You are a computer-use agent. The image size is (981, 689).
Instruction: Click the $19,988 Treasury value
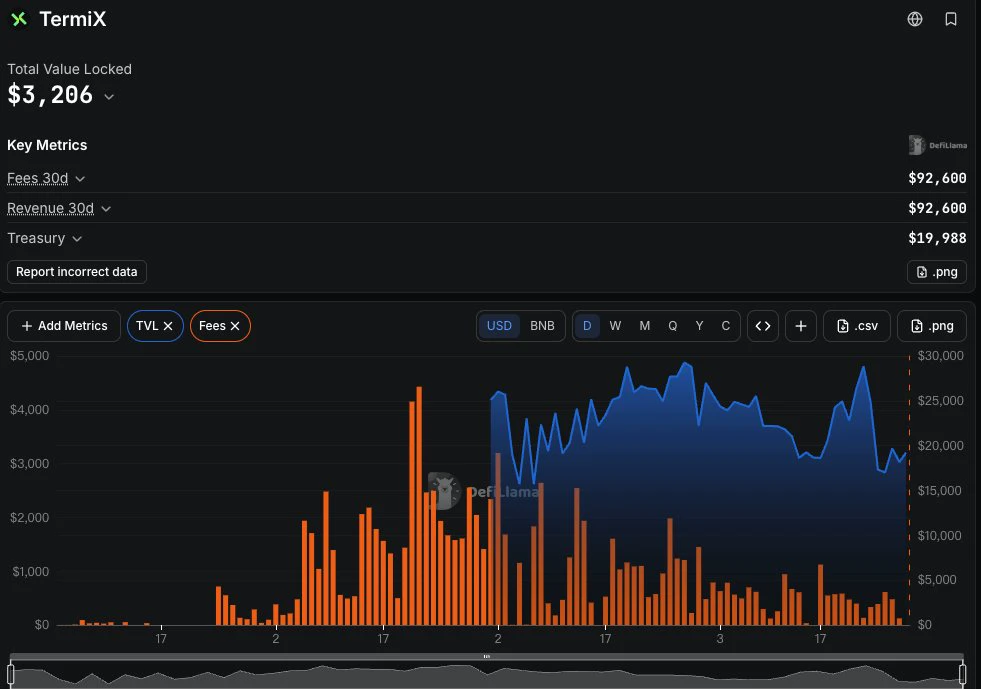click(x=937, y=238)
